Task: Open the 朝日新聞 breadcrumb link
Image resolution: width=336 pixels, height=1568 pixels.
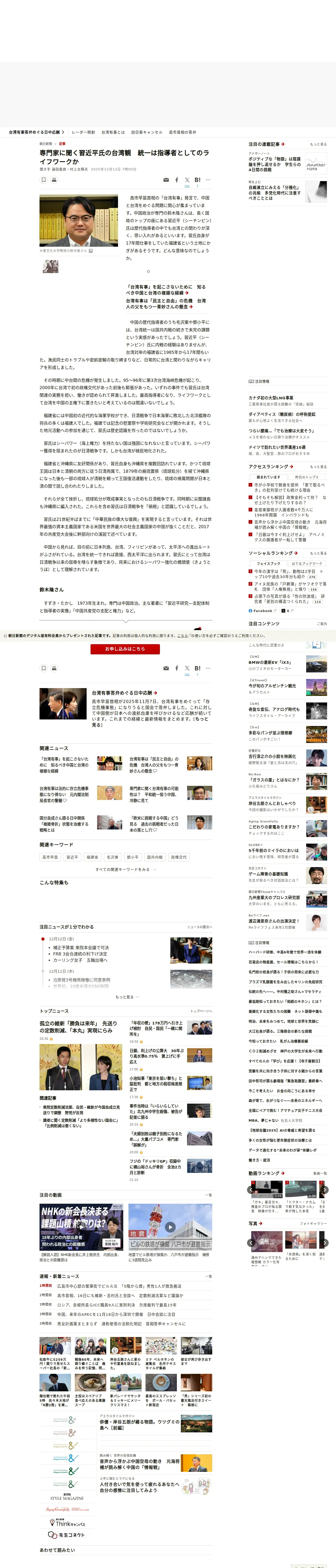Action: click(46, 144)
